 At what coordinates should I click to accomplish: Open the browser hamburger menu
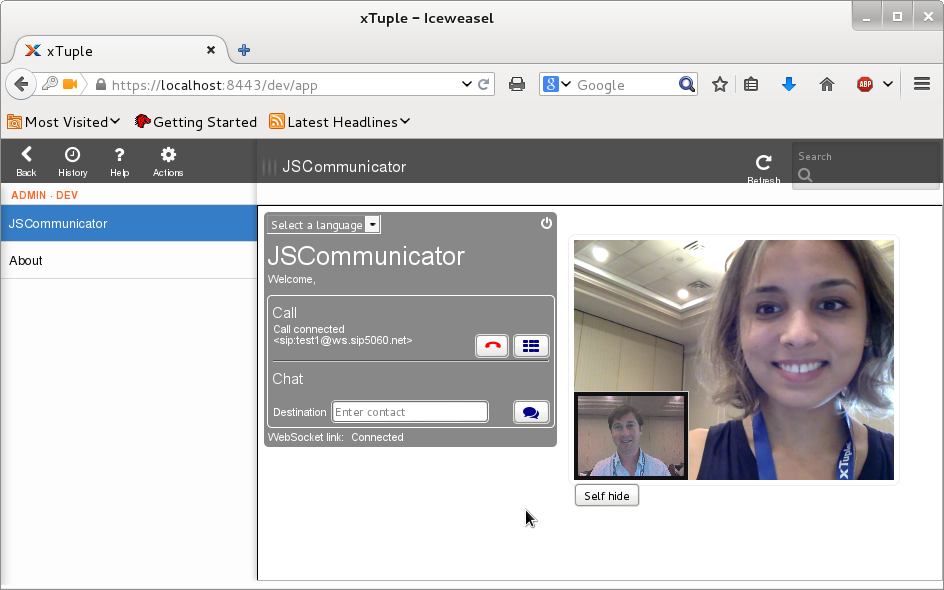point(922,84)
